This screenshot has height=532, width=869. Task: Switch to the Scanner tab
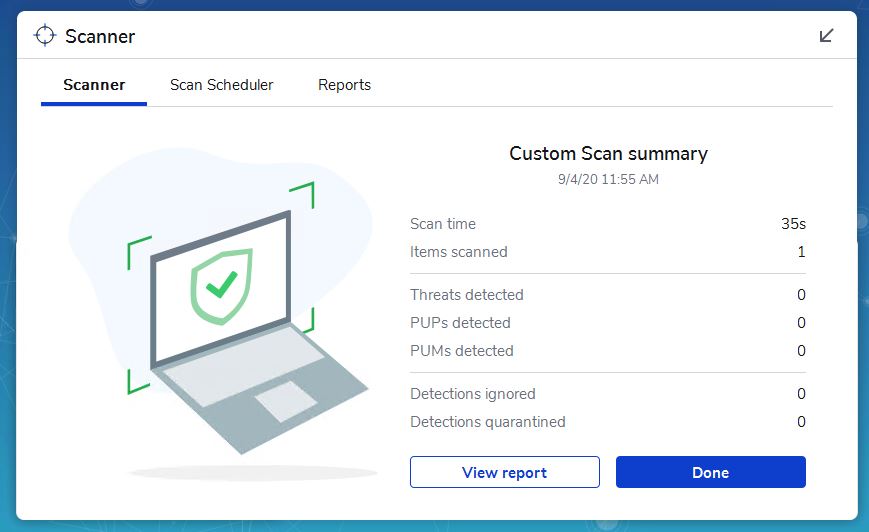pyautogui.click(x=94, y=85)
